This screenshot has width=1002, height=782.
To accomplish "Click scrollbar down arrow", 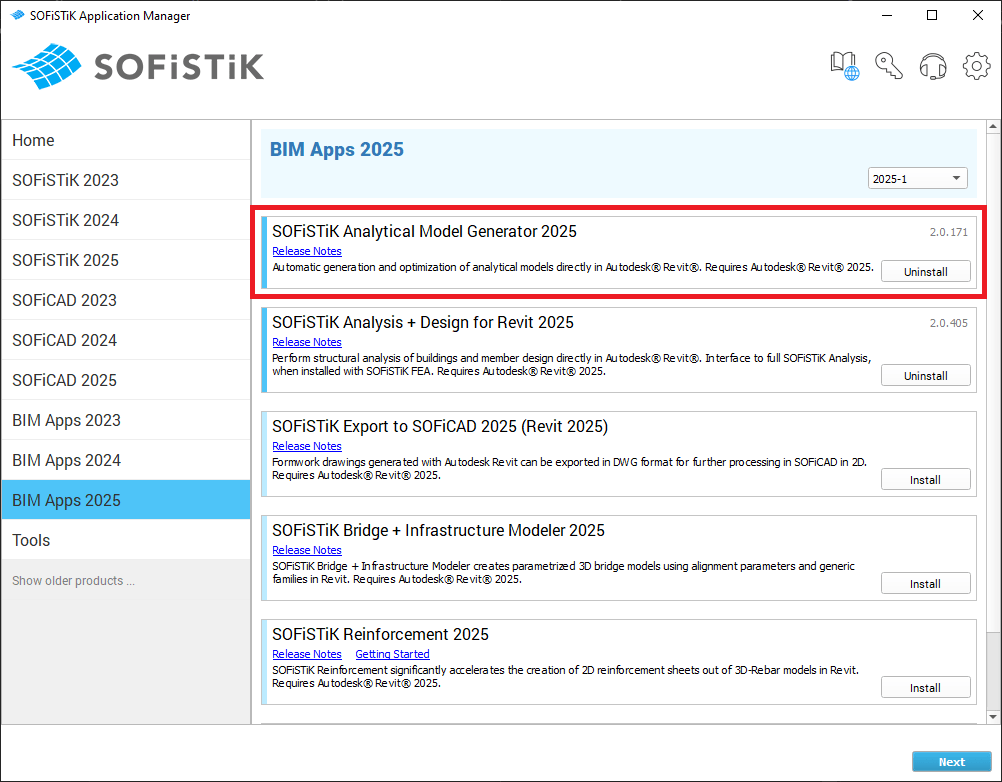I will tap(993, 717).
